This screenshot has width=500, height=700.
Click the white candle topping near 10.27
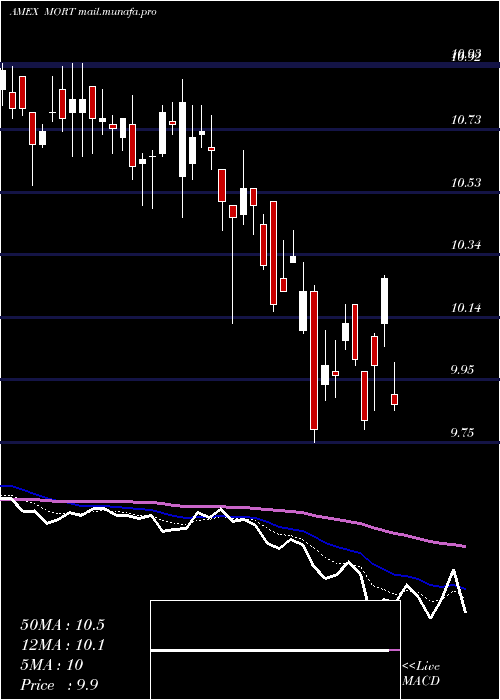pyautogui.click(x=384, y=300)
